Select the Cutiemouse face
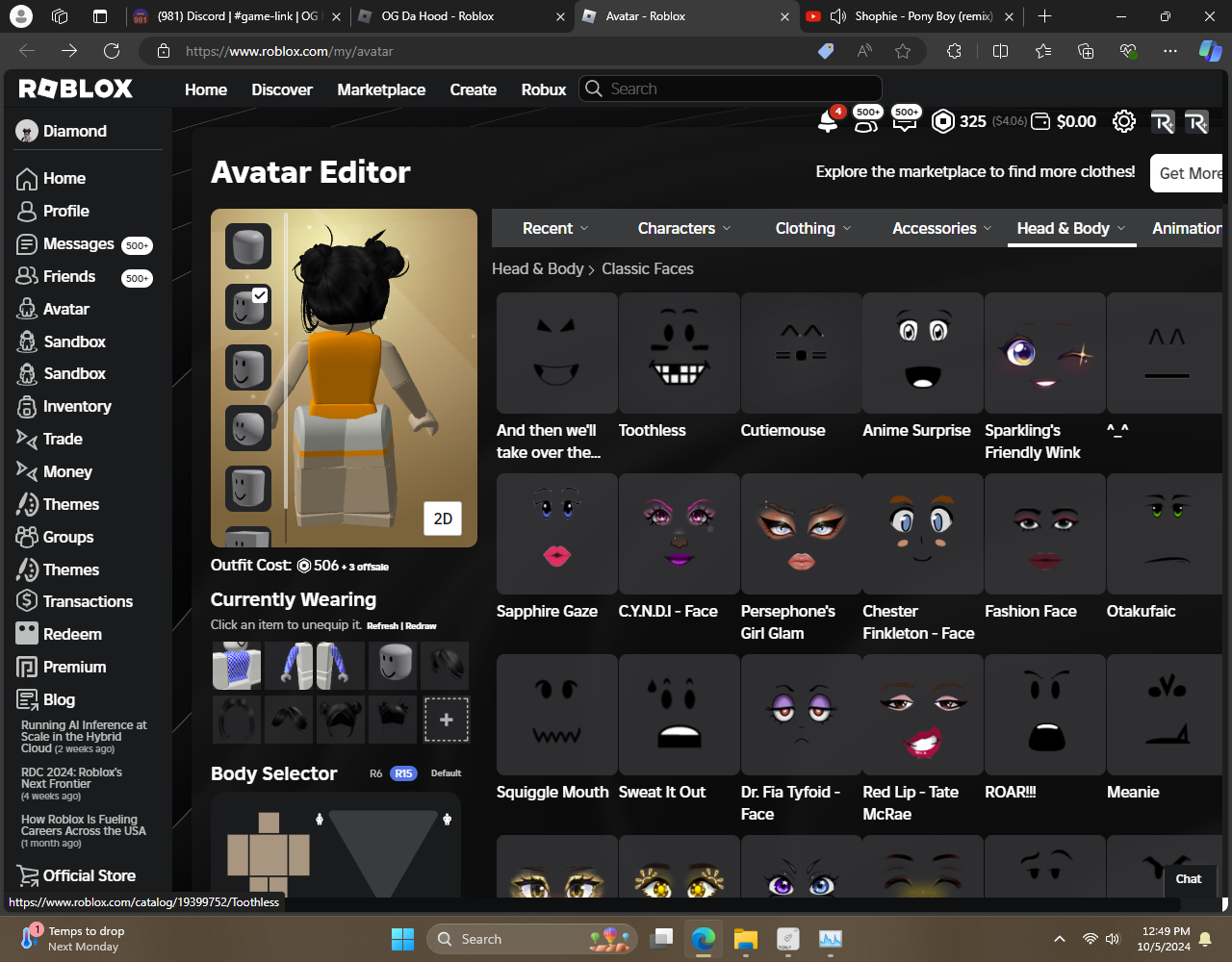The image size is (1232, 962). 801,353
